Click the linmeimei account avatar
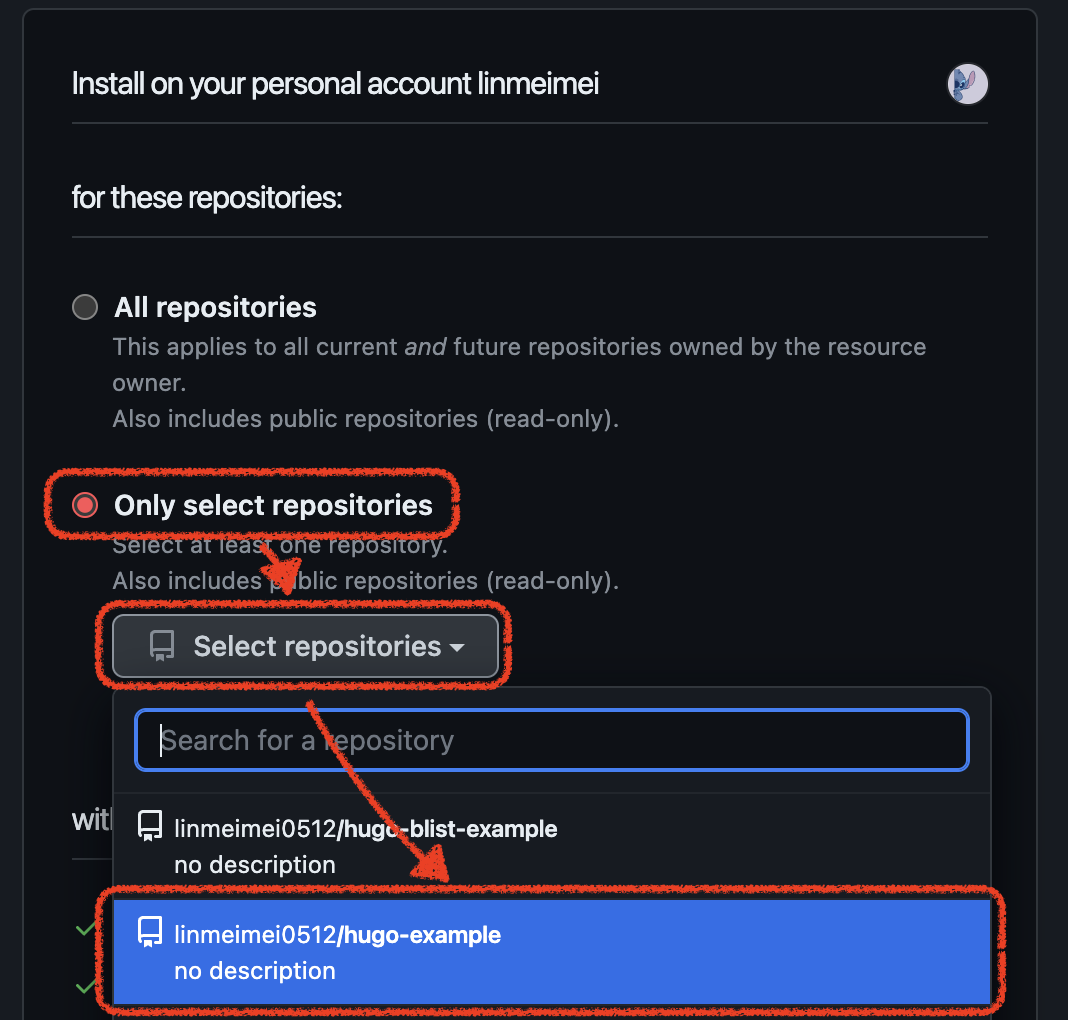This screenshot has width=1068, height=1020. coord(967,84)
